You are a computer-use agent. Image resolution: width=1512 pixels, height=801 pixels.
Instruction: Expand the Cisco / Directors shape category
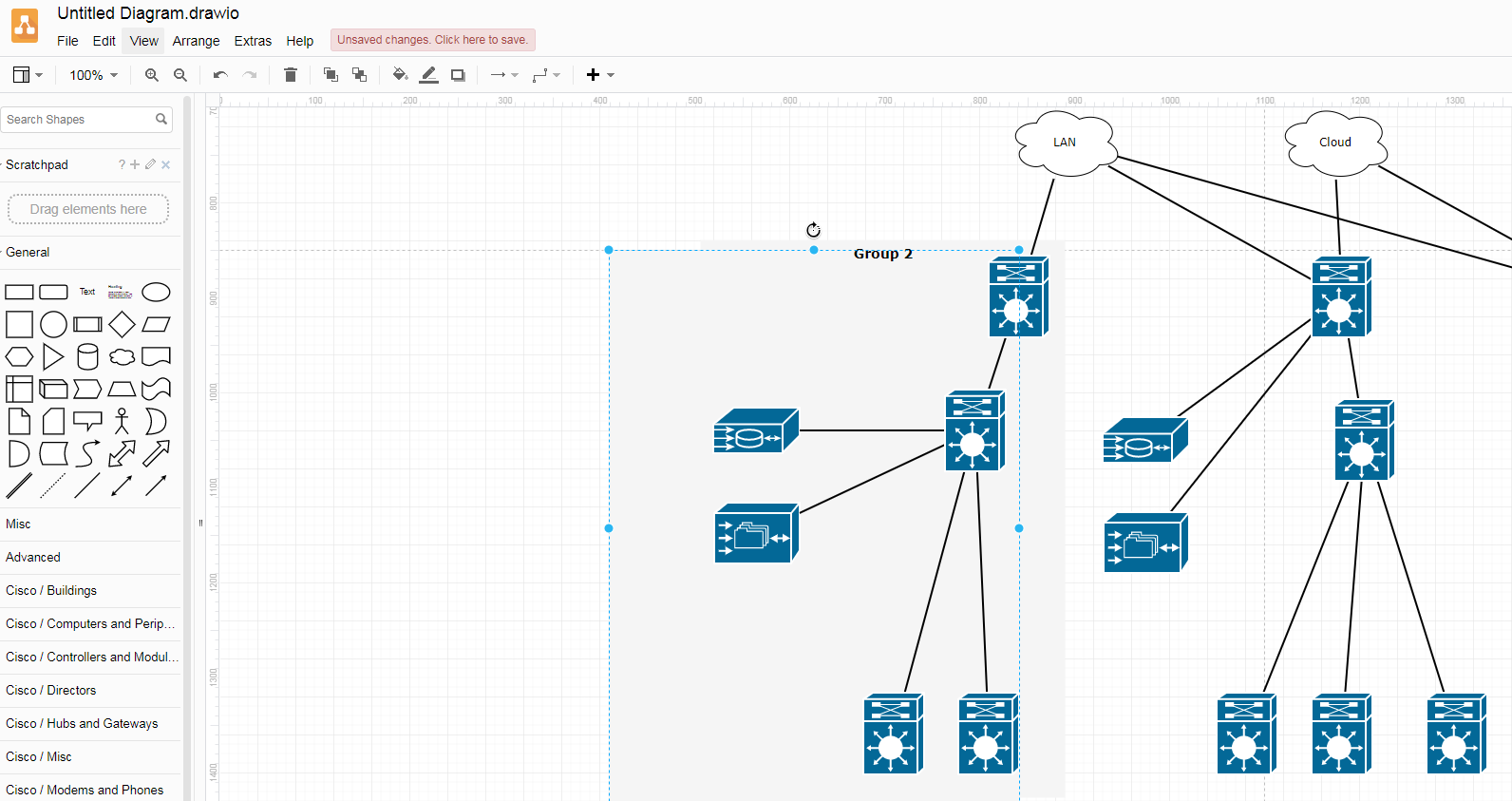point(51,690)
